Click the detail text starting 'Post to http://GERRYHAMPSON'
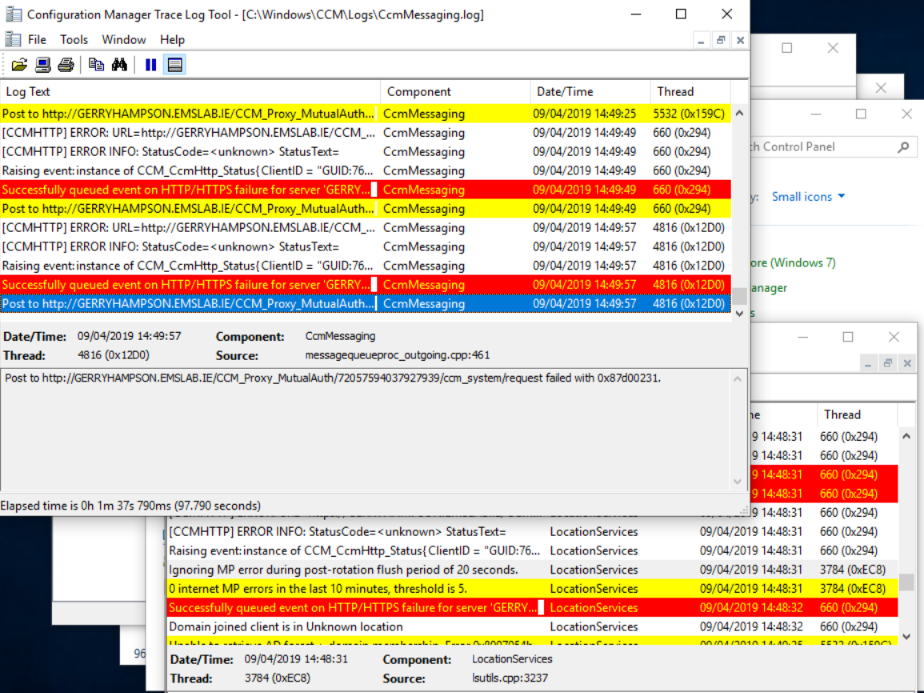 pos(333,378)
